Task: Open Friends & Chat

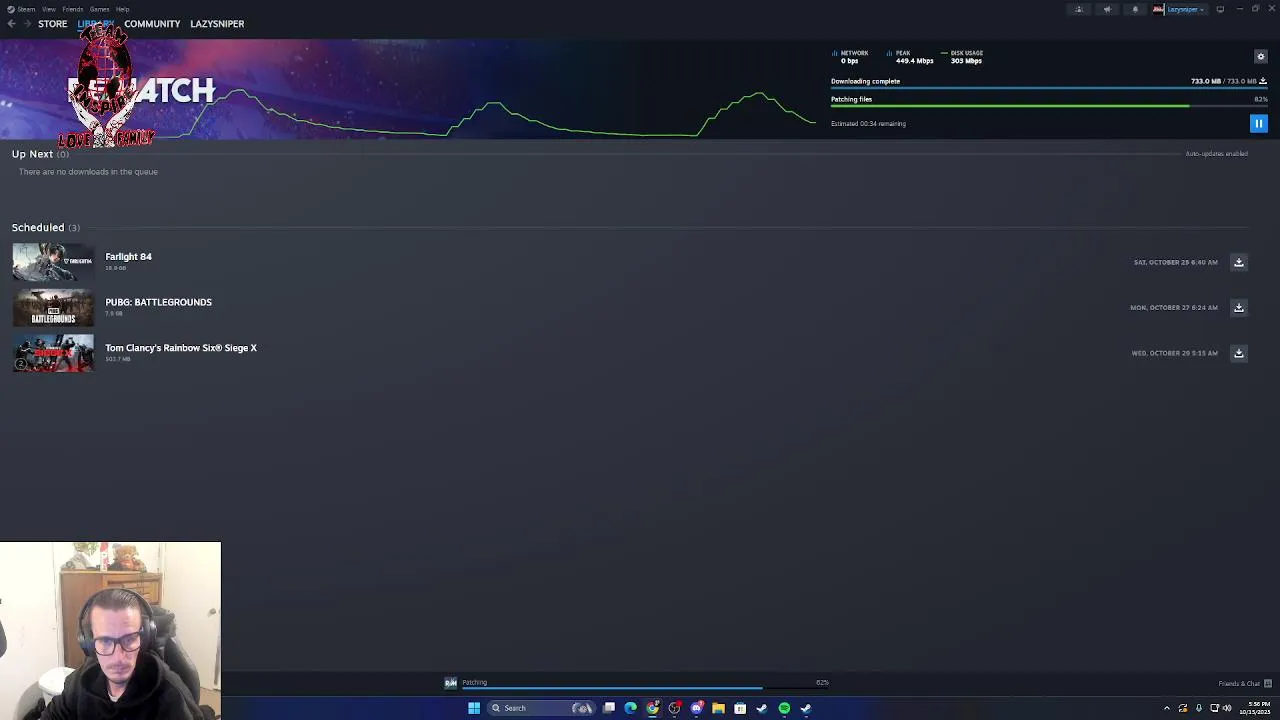Action: [1244, 684]
